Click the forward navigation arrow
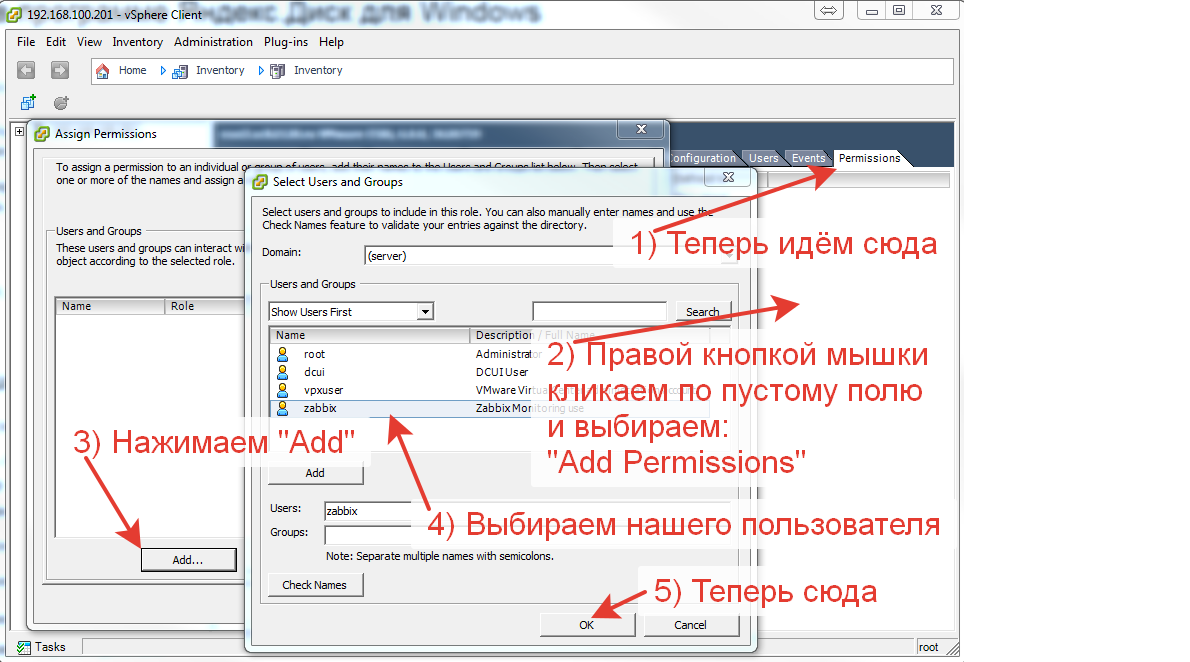The width and height of the screenshot is (1190, 662). (59, 70)
